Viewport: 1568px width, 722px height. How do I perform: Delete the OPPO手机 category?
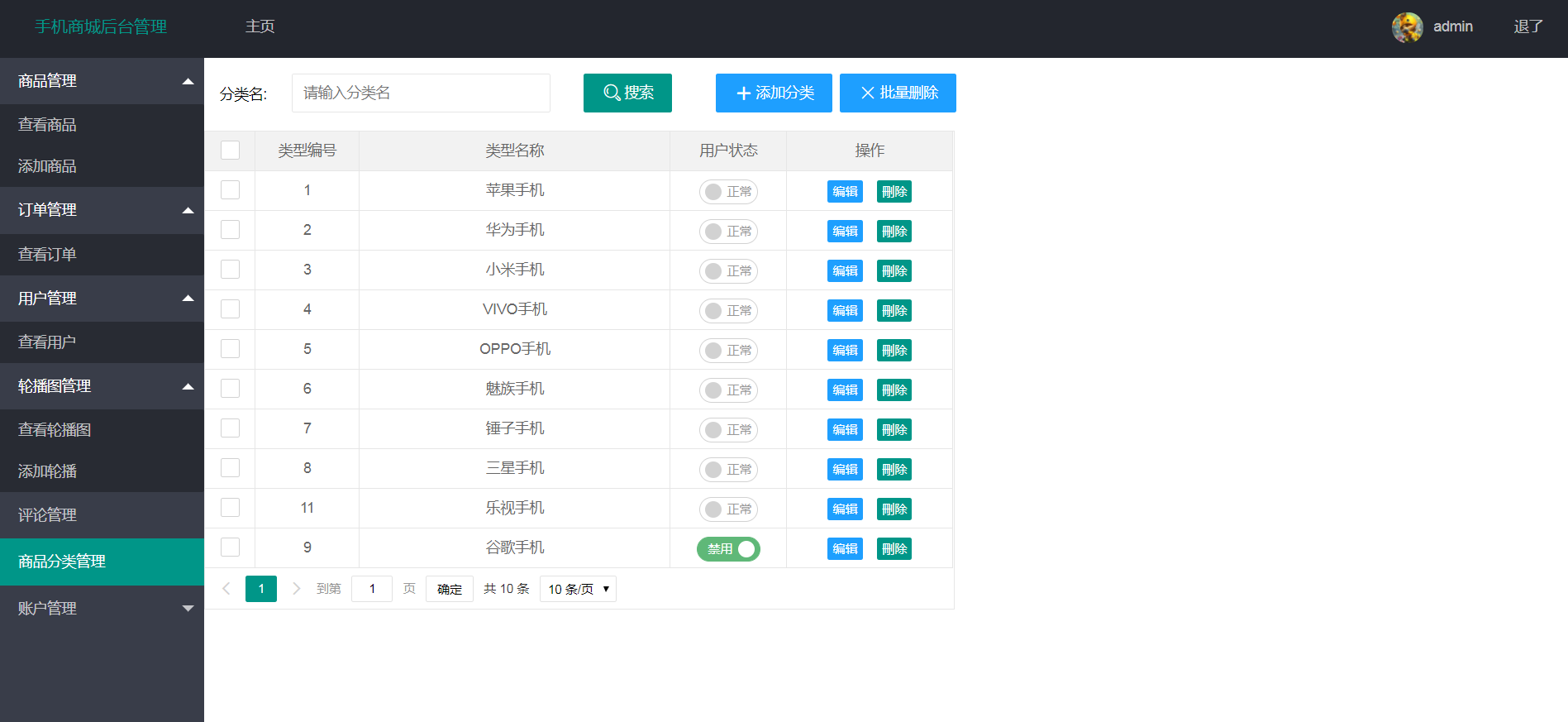click(894, 351)
